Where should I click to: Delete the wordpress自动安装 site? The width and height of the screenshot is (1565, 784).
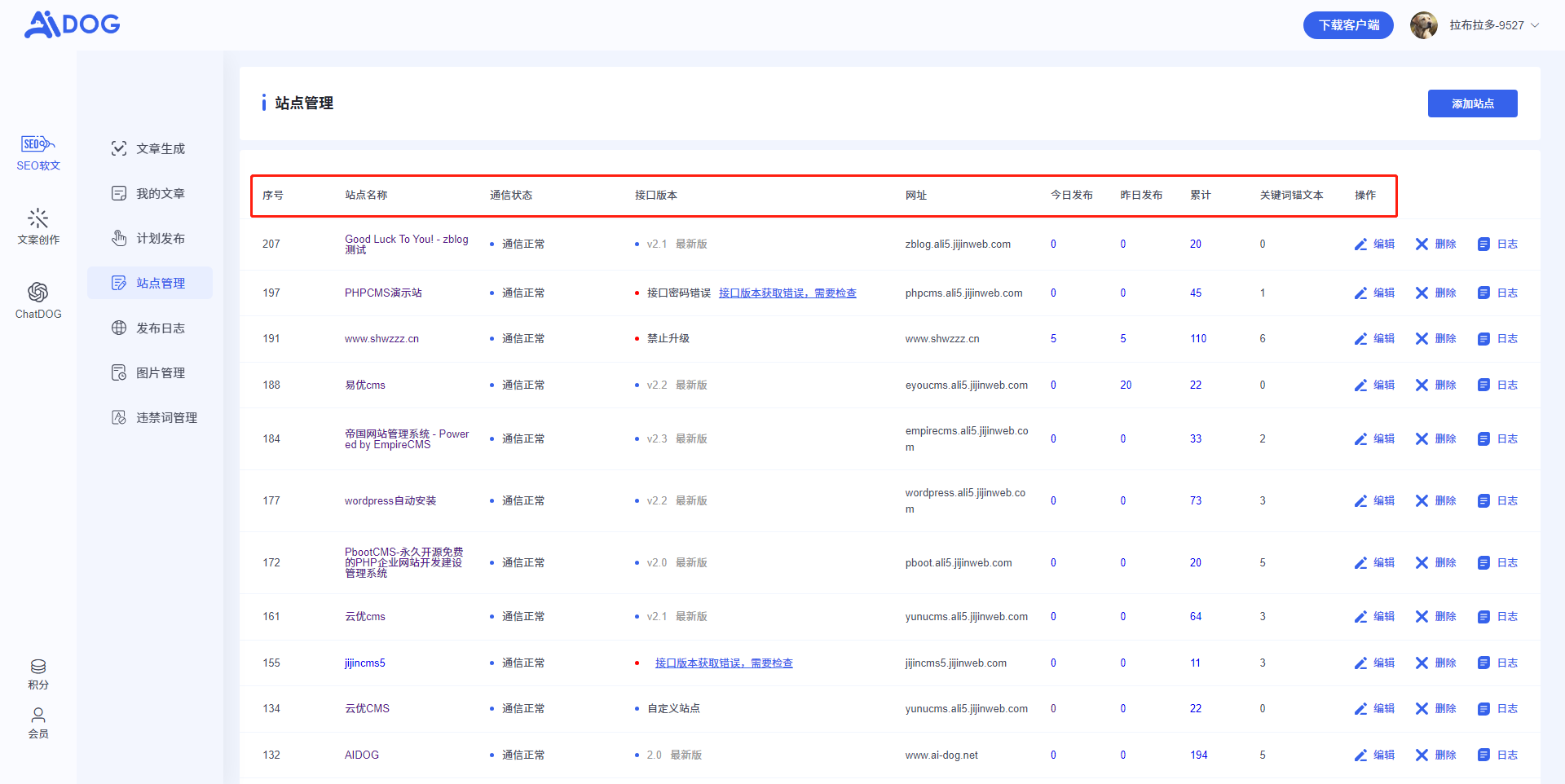(x=1435, y=500)
